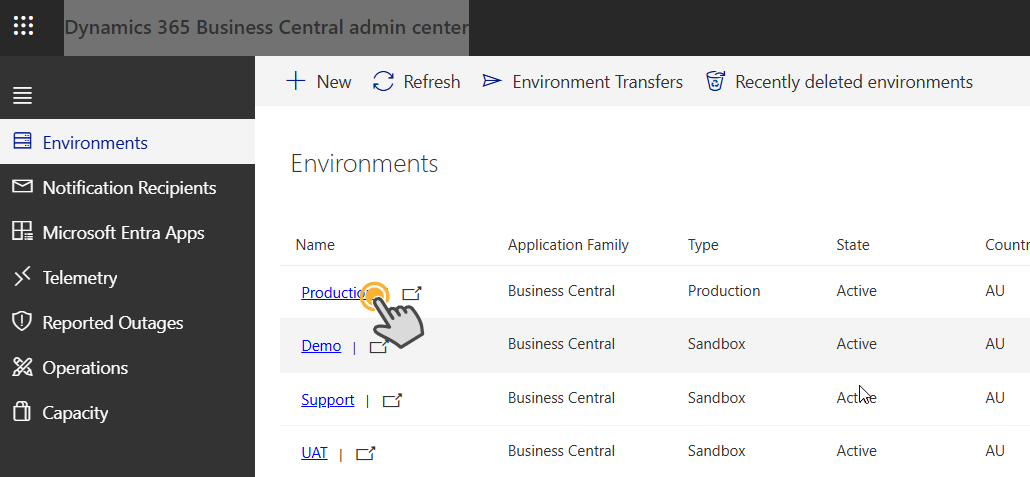Viewport: 1030px width, 477px height.
Task: Open the Capacity page
Action: coord(75,413)
